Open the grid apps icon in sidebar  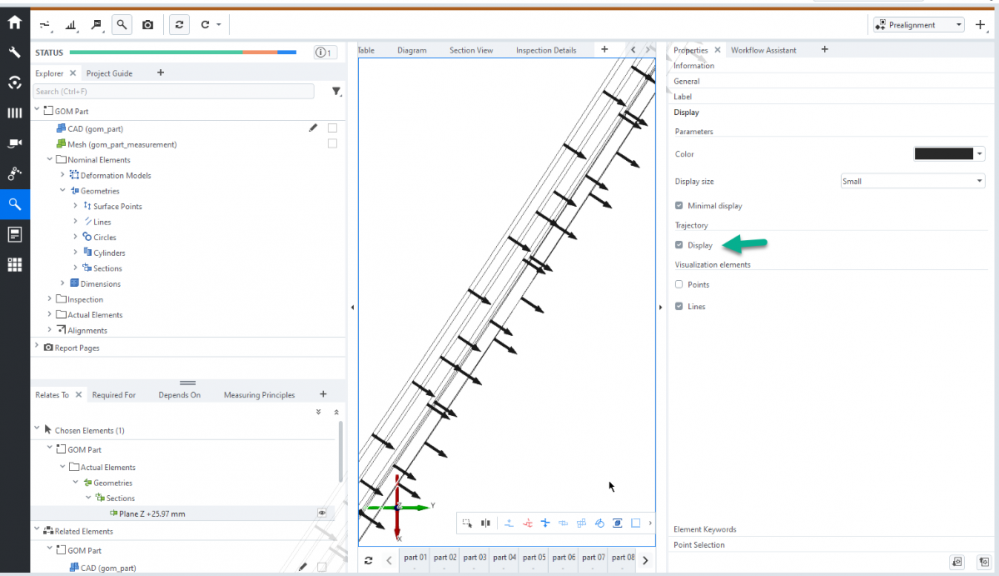tap(14, 265)
